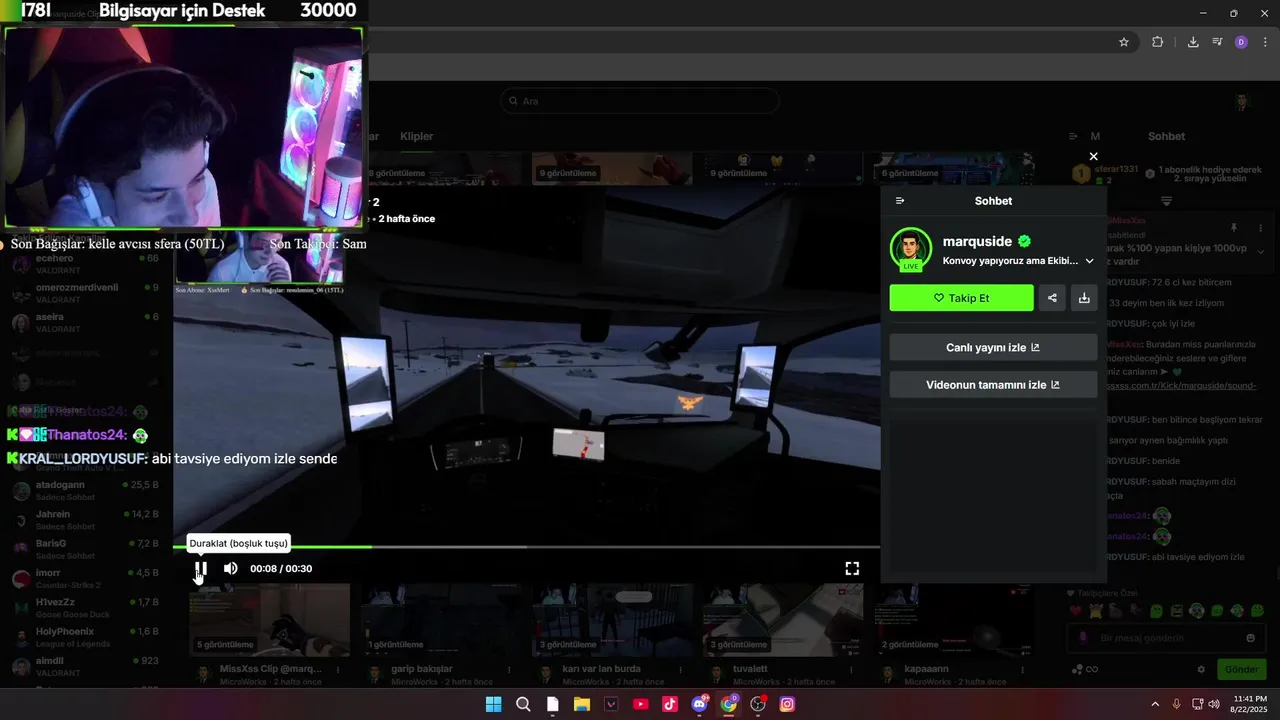
Task: Open 'Canlı yayını izle'
Action: click(993, 348)
